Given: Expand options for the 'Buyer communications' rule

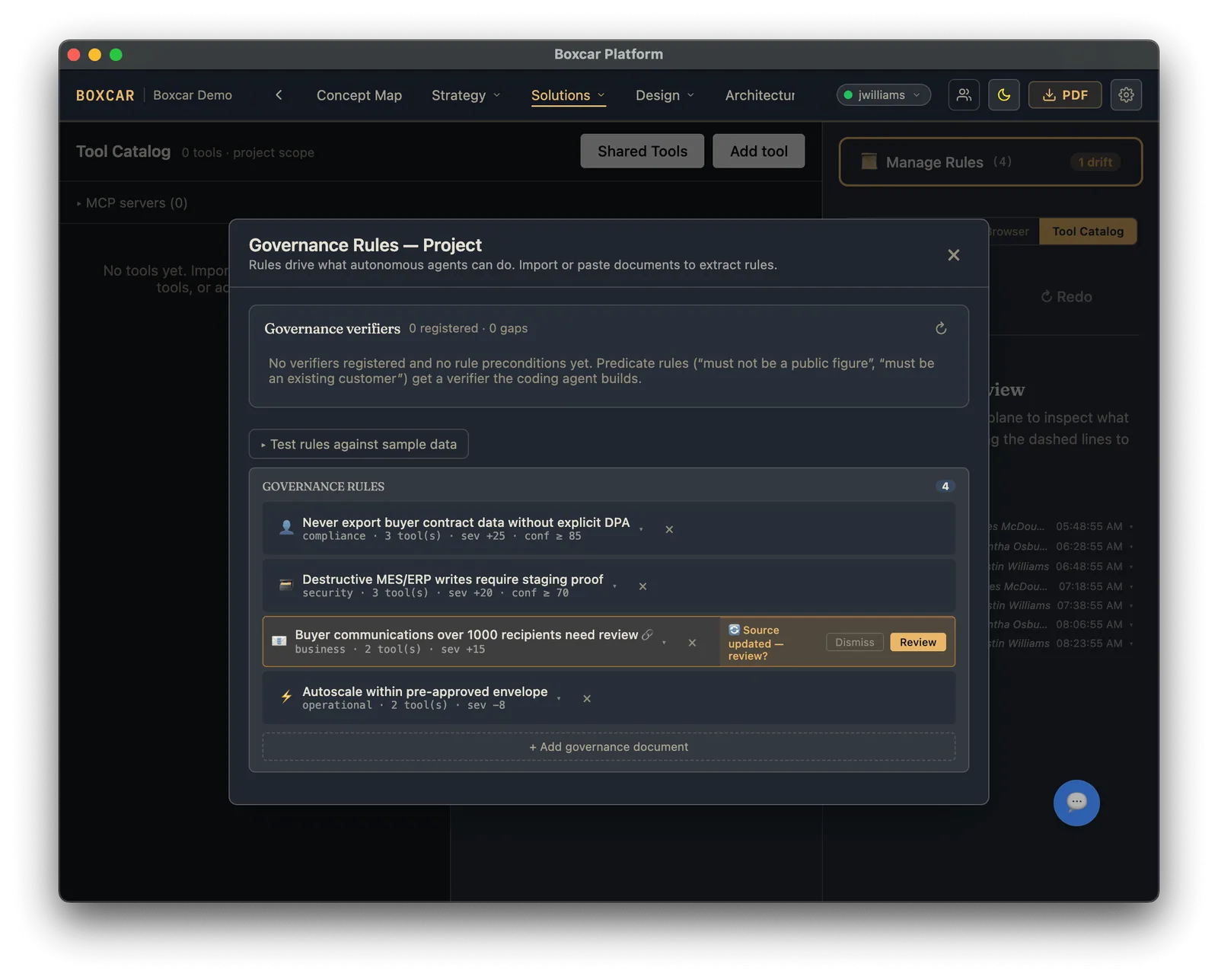Looking at the screenshot, I should [664, 643].
